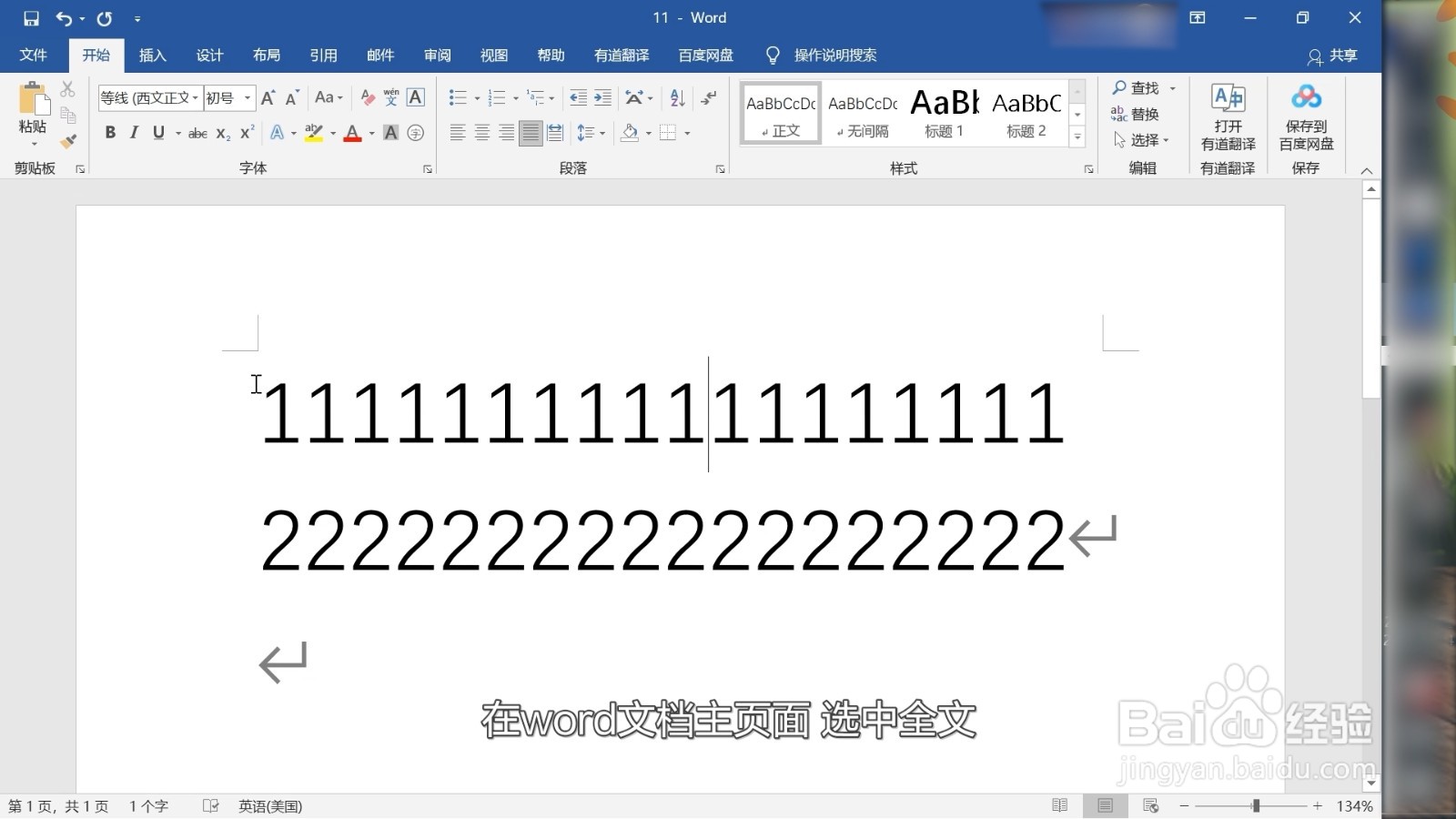1456x819 pixels.
Task: Open the font size dropdown showing 初号
Action: click(x=247, y=97)
